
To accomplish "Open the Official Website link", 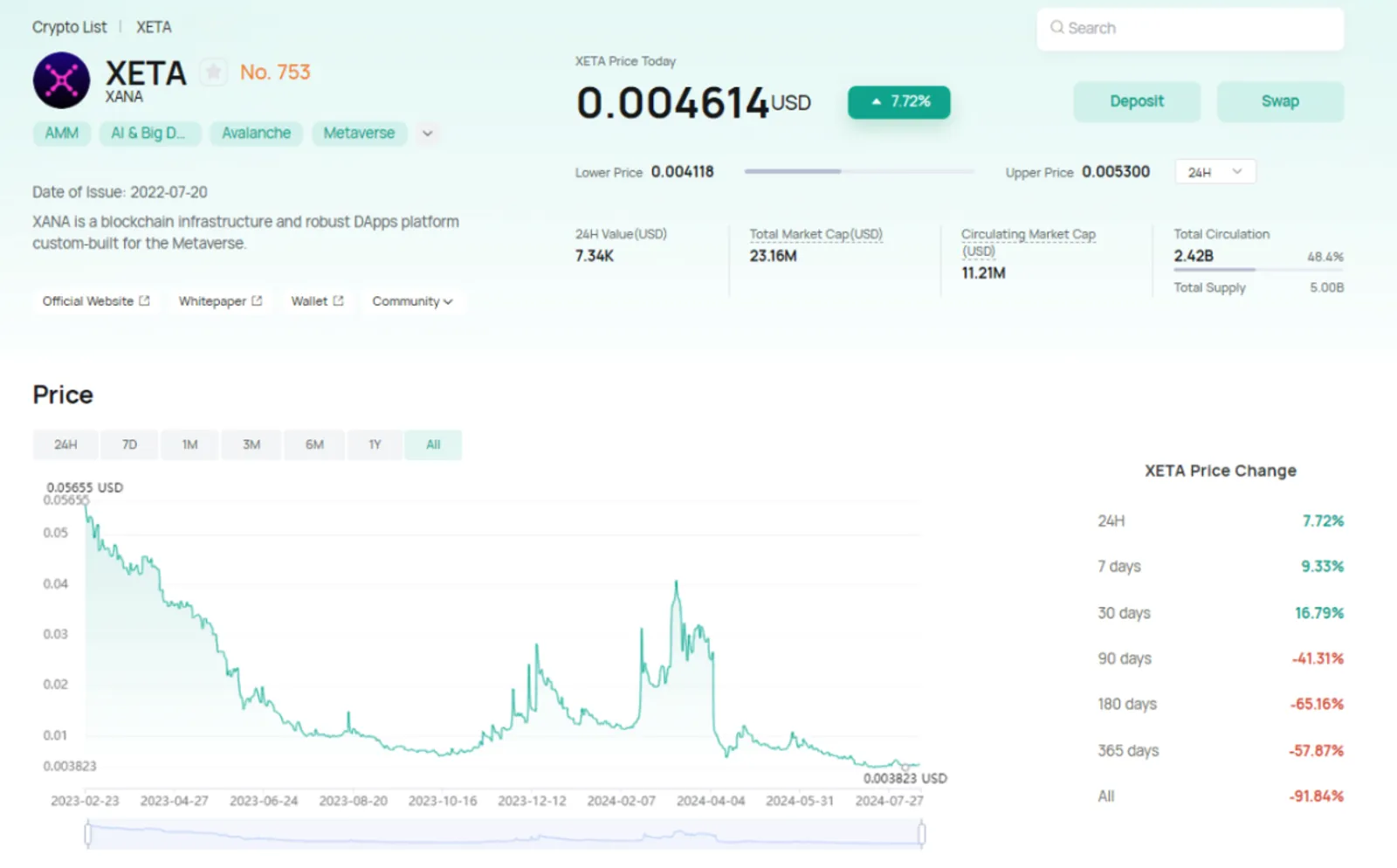I will click(x=96, y=301).
